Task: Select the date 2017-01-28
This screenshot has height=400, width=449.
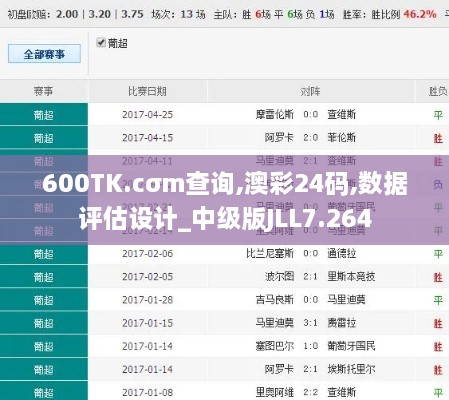Action: [x=147, y=300]
